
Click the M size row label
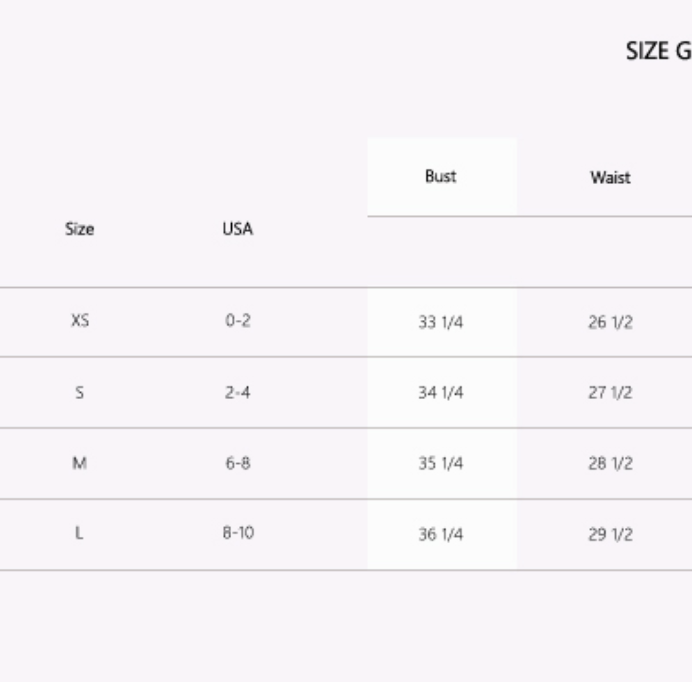[79, 463]
